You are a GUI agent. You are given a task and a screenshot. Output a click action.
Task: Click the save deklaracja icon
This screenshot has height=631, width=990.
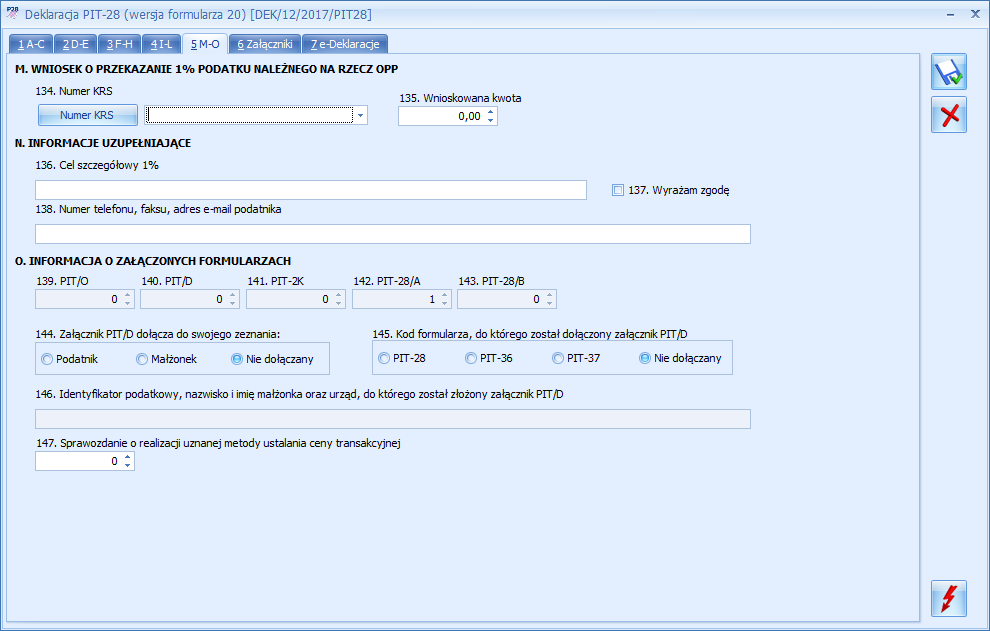[x=947, y=71]
